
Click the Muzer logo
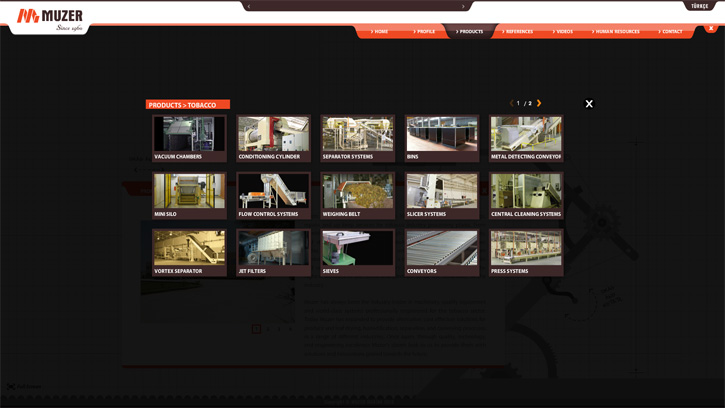coord(50,18)
